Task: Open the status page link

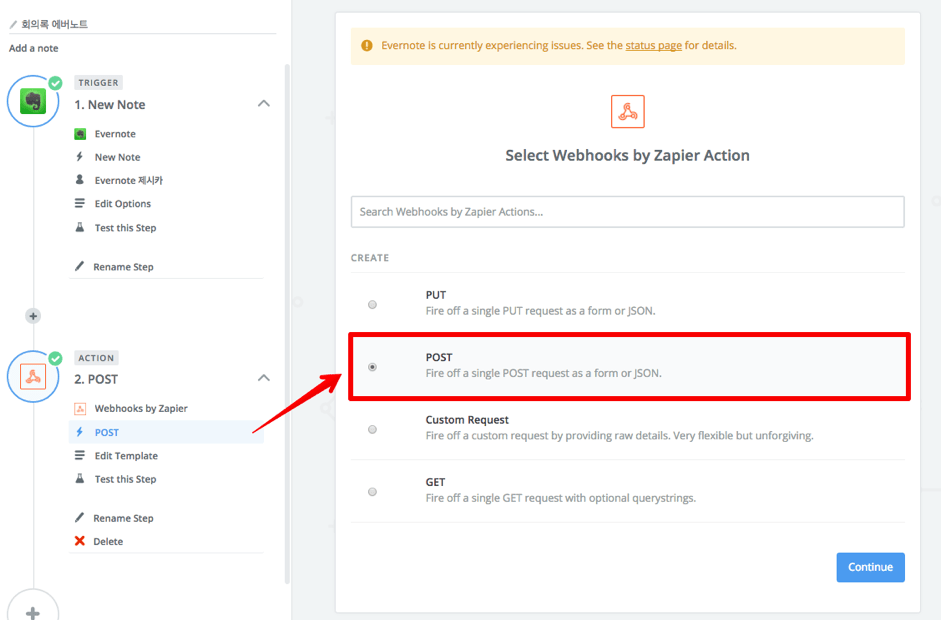Action: [x=653, y=46]
